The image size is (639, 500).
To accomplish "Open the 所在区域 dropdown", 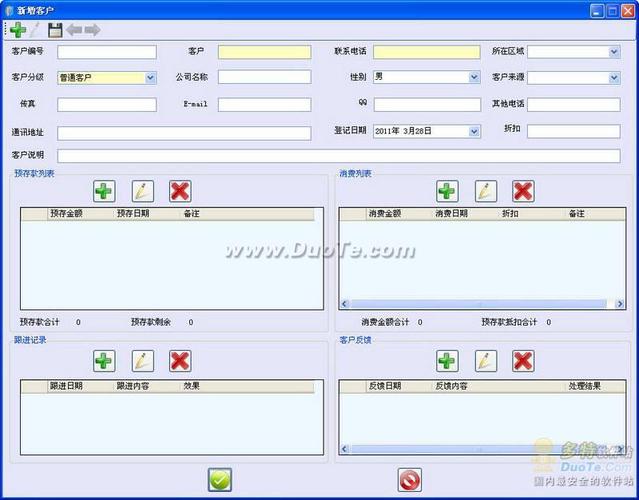I will (614, 52).
